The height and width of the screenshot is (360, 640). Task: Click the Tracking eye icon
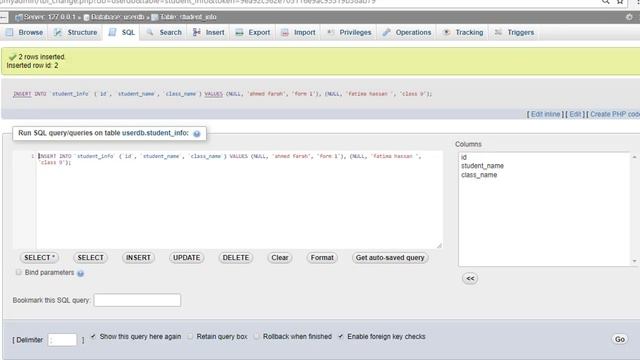(x=447, y=32)
